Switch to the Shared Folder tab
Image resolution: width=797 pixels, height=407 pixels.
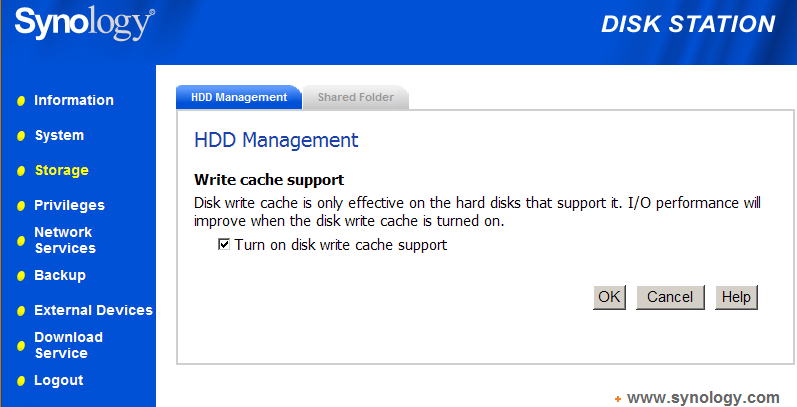pyautogui.click(x=355, y=97)
